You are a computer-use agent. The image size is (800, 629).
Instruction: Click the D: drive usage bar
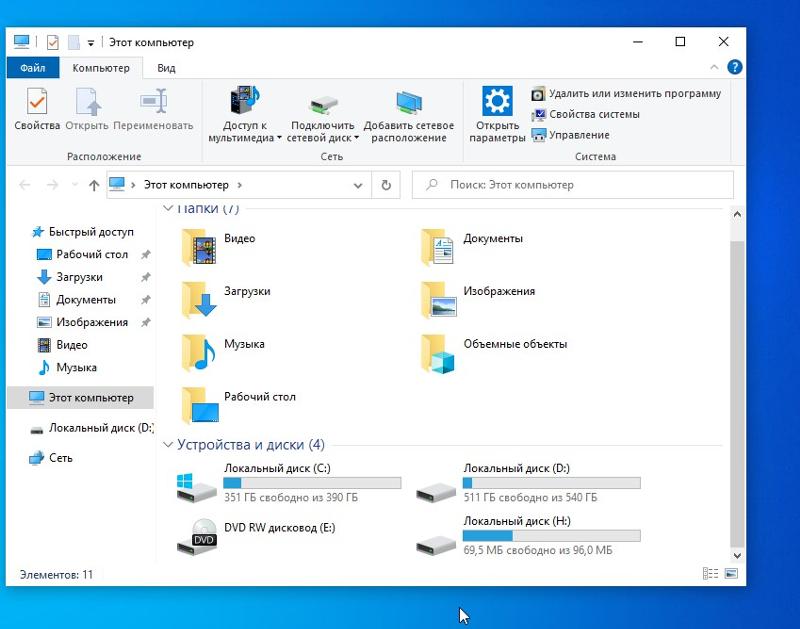point(552,483)
